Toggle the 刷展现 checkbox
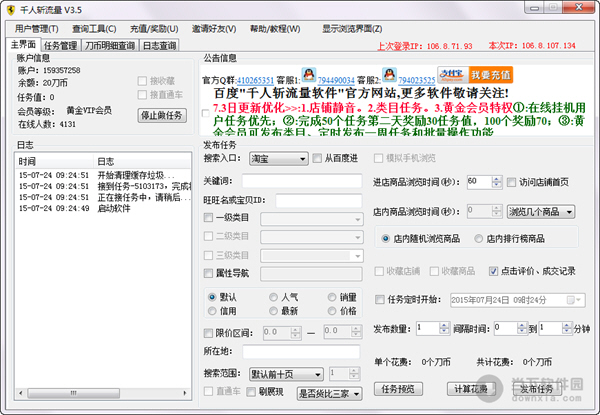 pyautogui.click(x=251, y=392)
